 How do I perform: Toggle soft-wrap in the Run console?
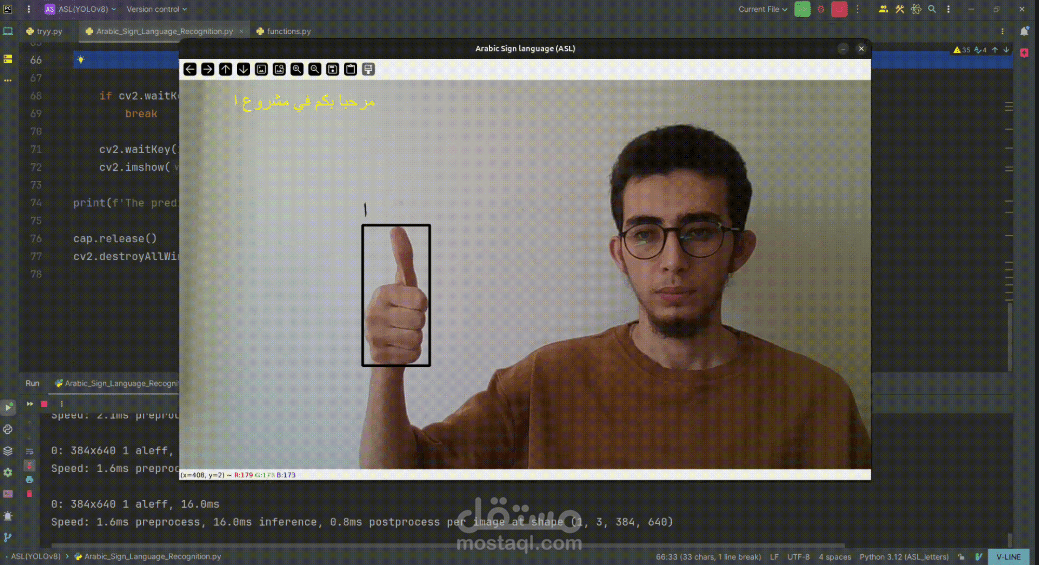coord(29,451)
